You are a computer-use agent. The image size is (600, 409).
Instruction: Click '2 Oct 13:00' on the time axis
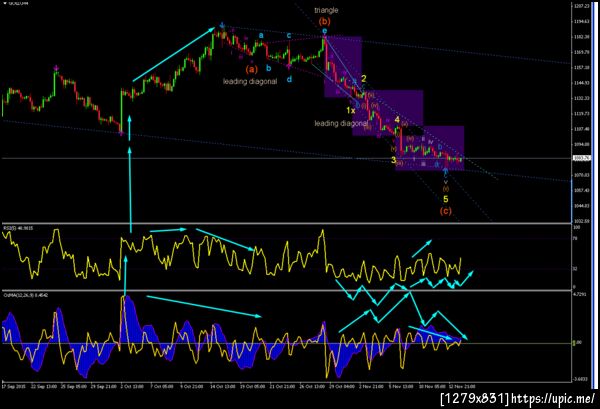pos(132,386)
